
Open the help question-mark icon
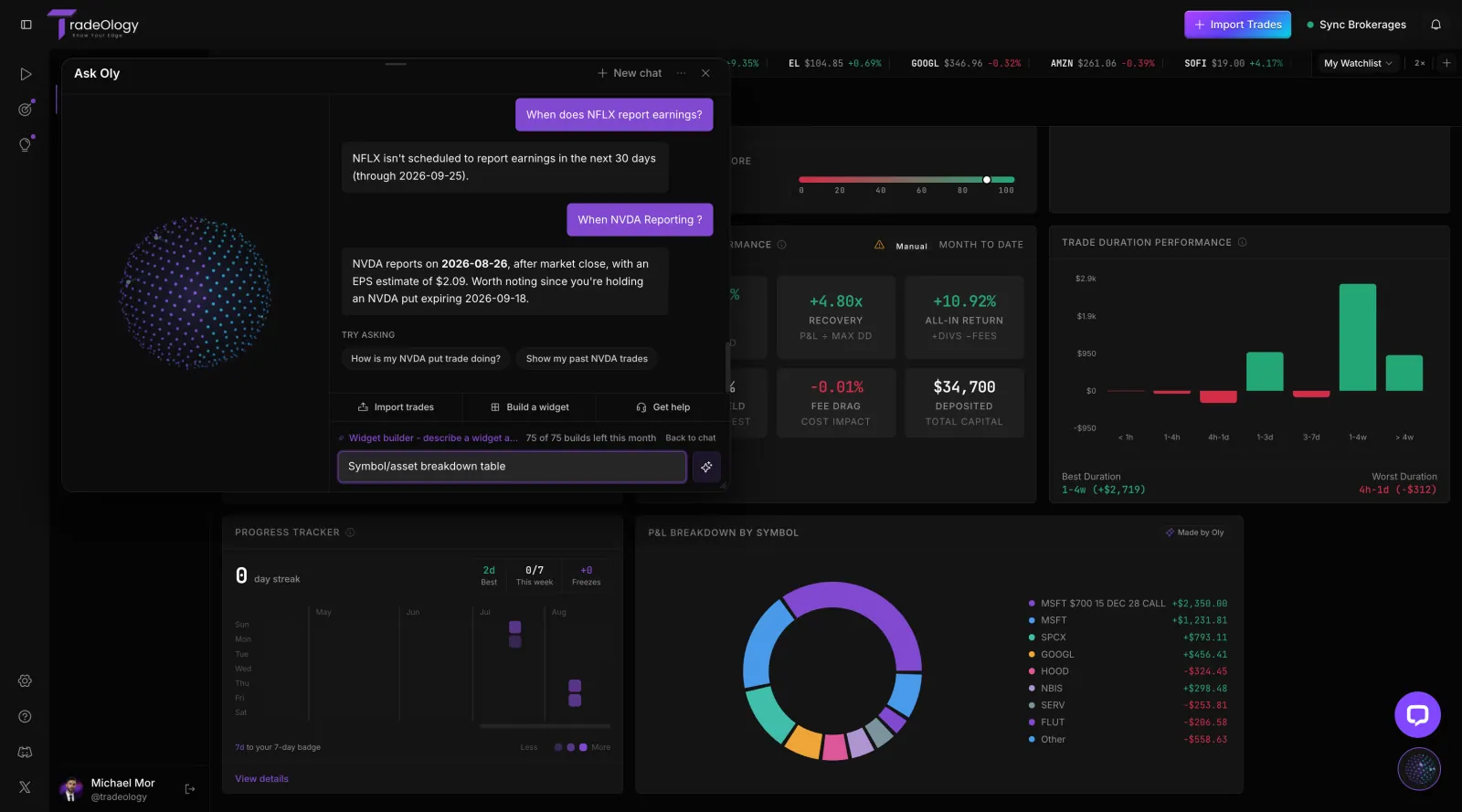click(x=26, y=716)
